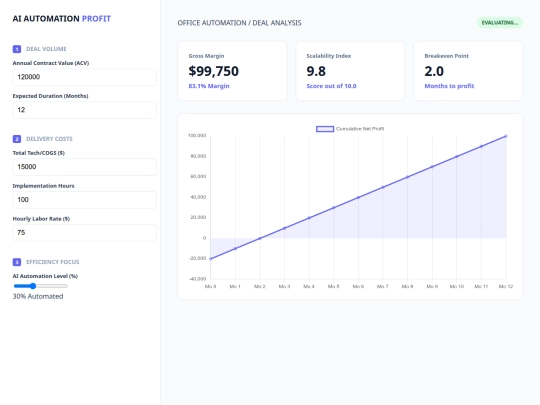Click the Mo 9 data point on chart
The image size is (540, 405).
432,167
